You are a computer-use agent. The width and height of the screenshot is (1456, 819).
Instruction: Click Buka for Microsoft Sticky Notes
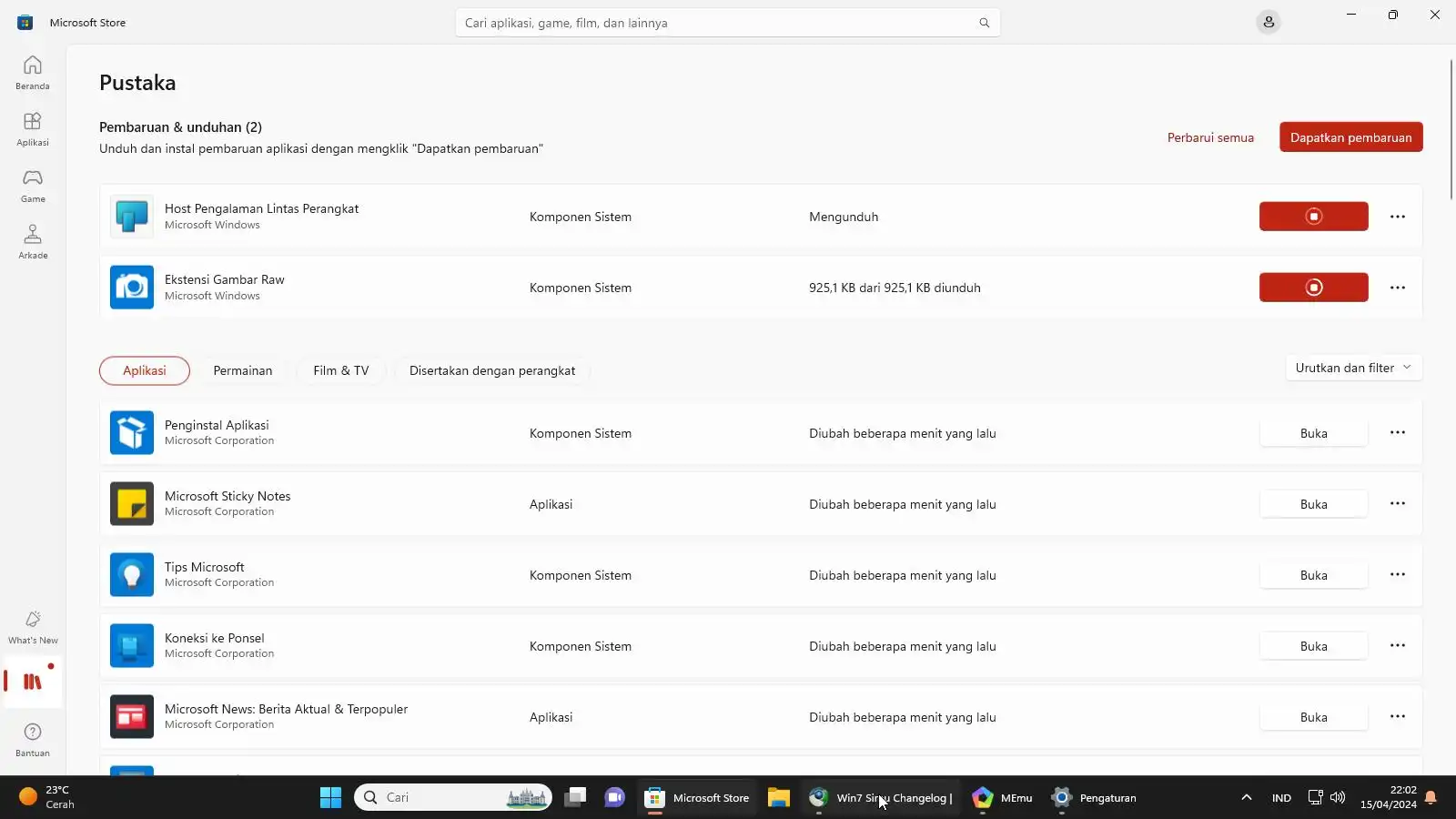coord(1313,504)
